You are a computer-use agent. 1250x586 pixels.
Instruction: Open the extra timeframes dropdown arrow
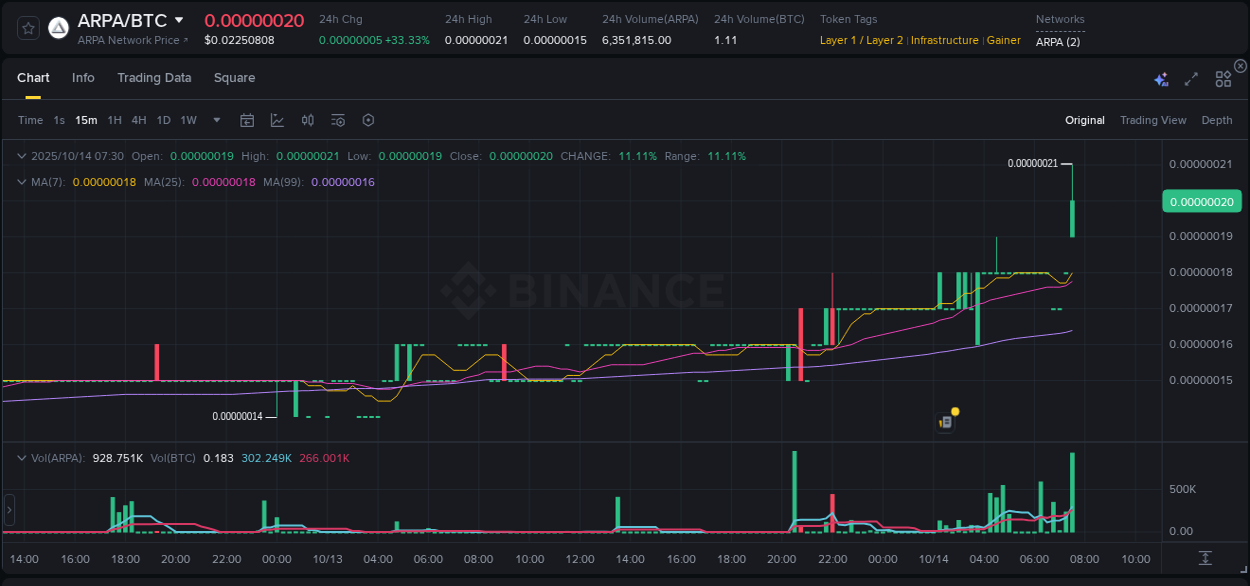(216, 120)
